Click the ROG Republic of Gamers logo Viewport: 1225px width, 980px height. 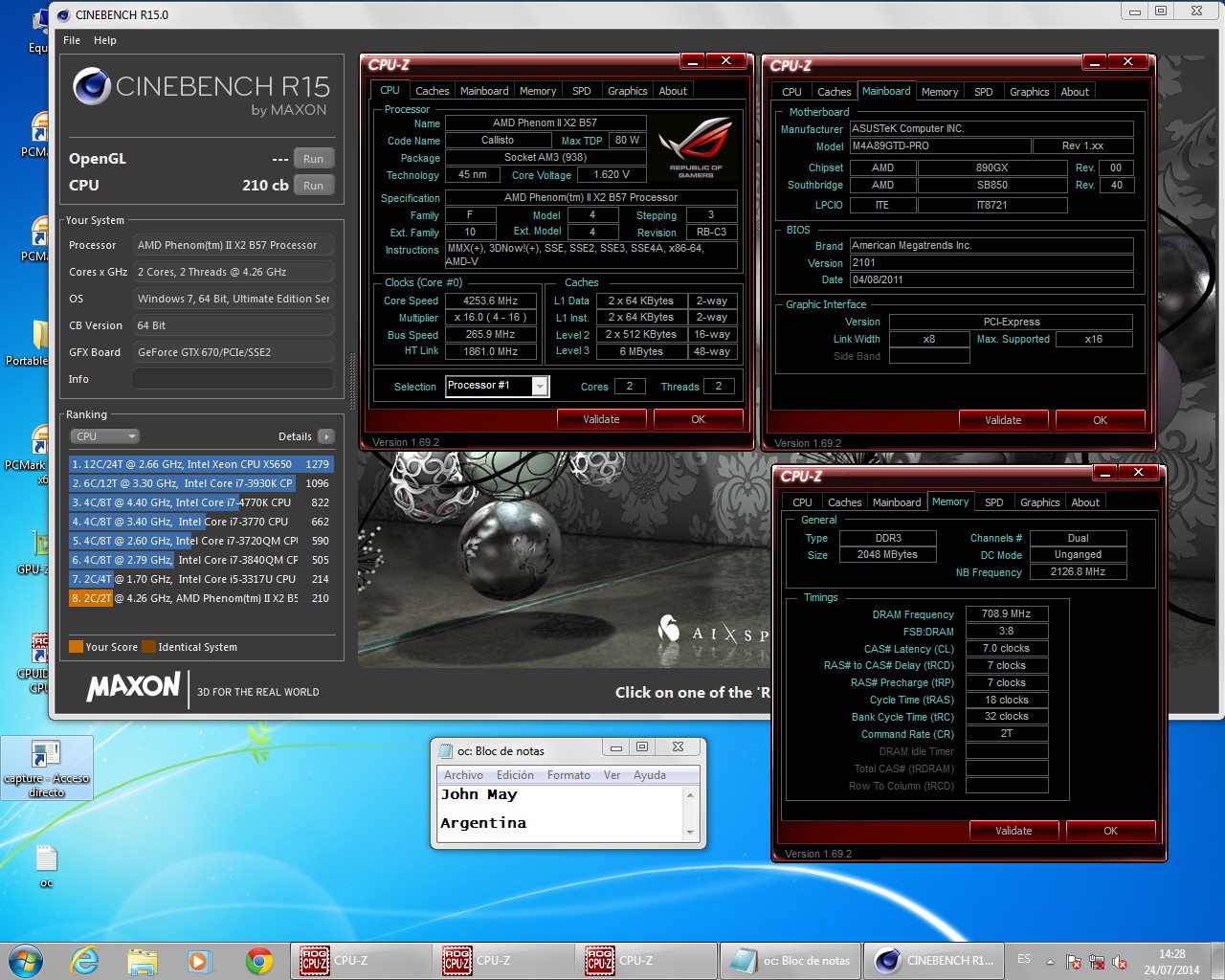pyautogui.click(x=696, y=146)
